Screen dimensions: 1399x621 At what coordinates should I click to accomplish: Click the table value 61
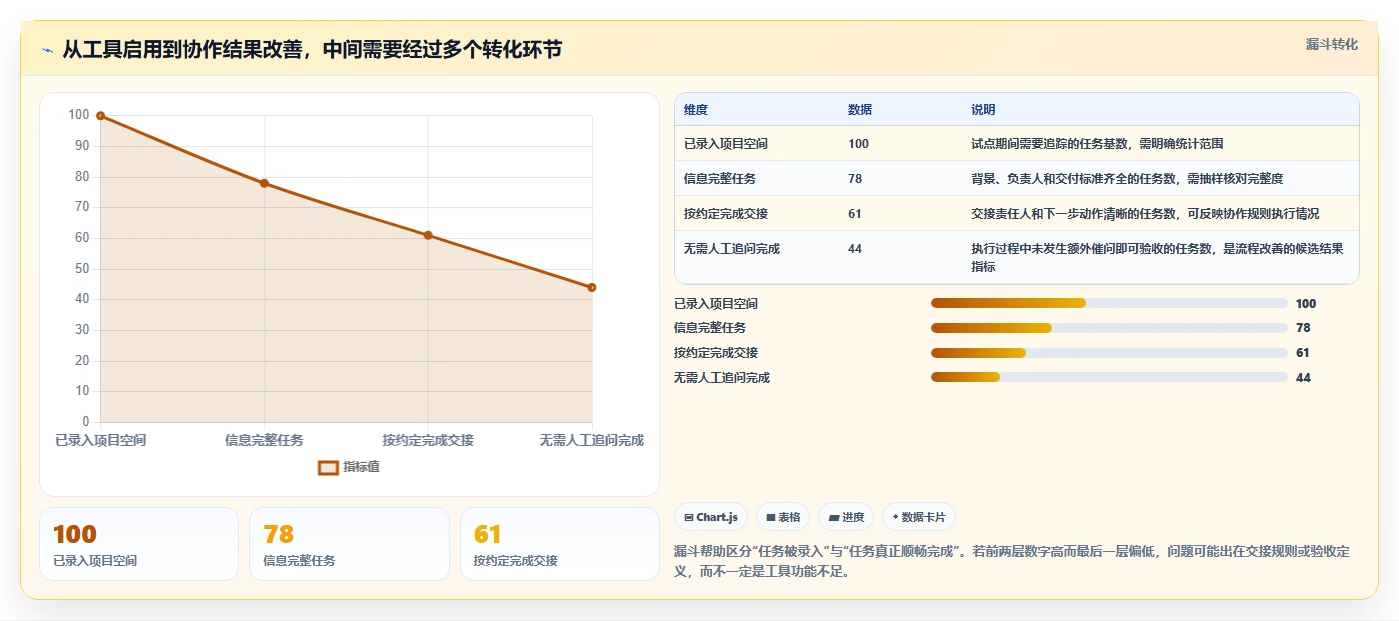[855, 214]
